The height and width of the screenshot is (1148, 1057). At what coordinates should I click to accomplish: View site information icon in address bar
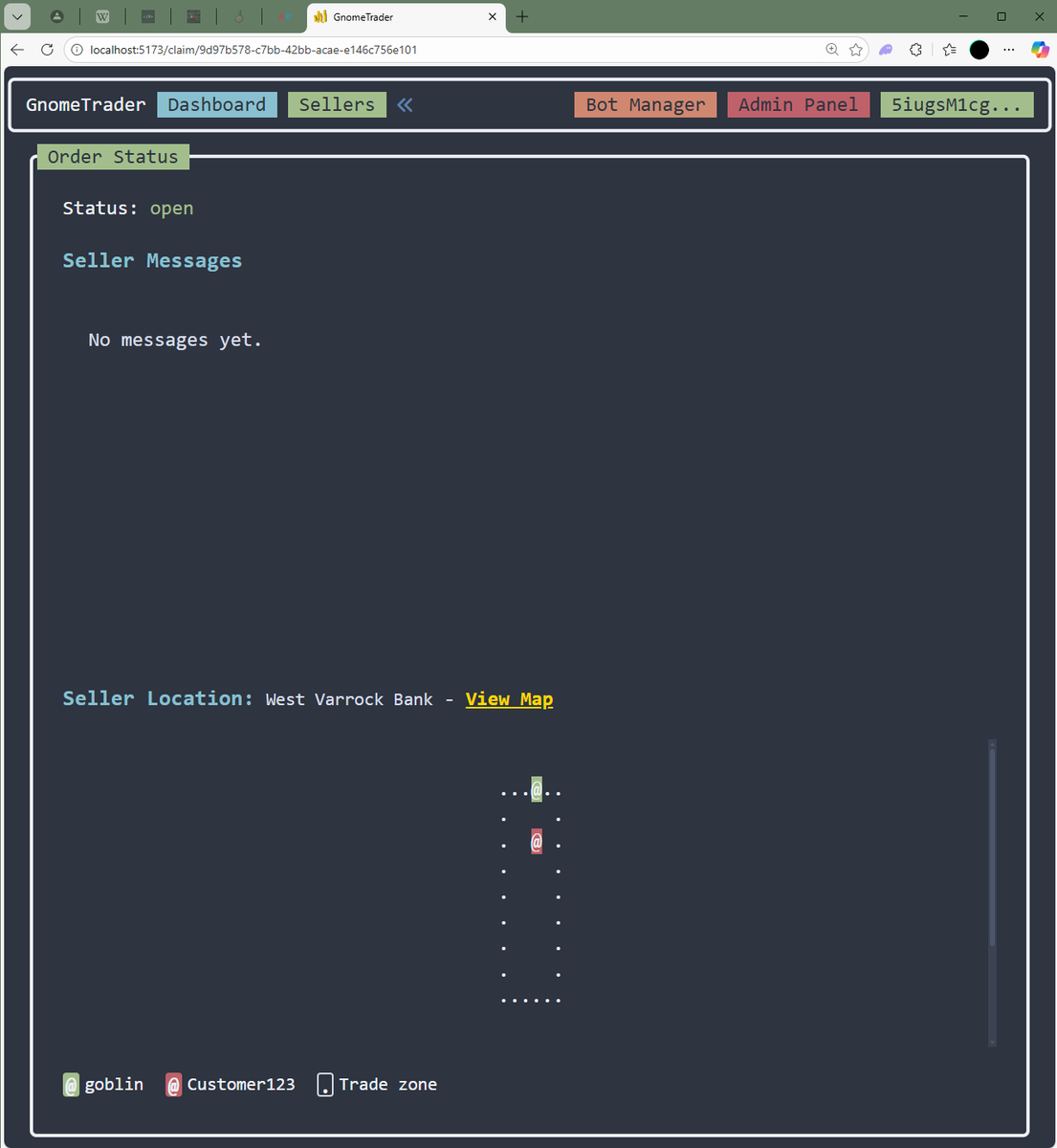click(77, 50)
